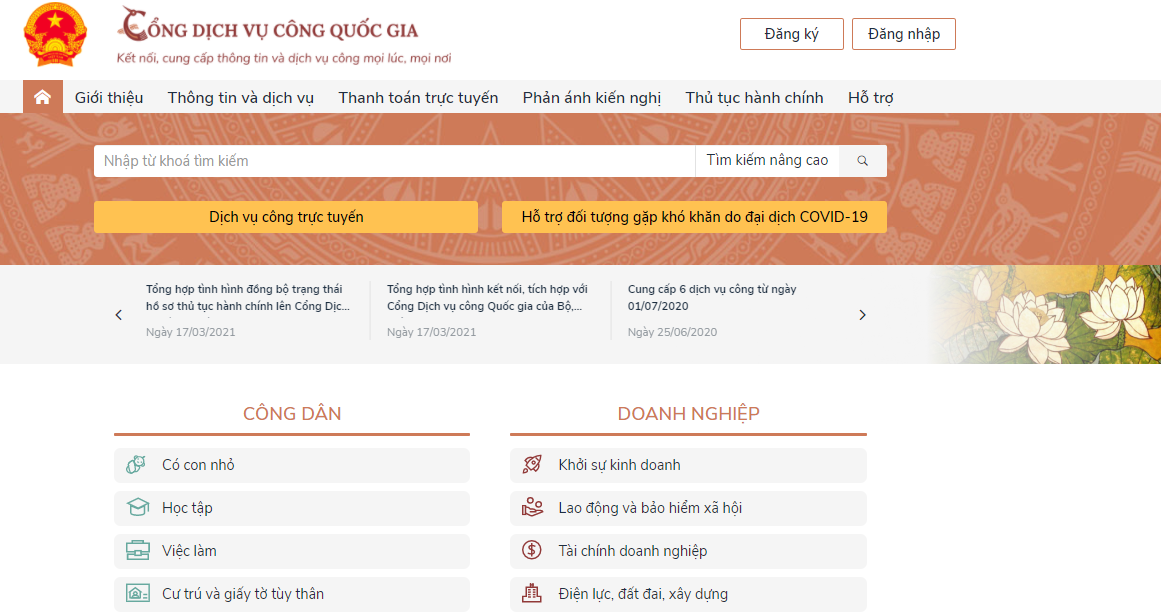Select Thủ tục hành chính in the navigation
The image size is (1161, 613).
(754, 97)
